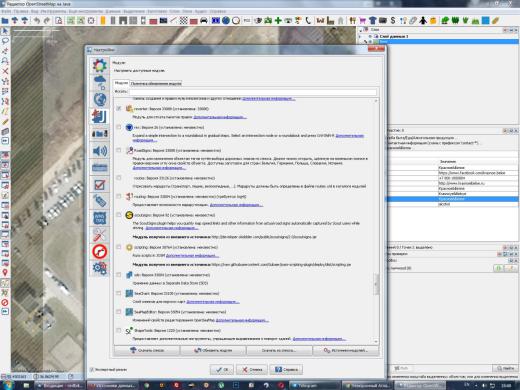The height and width of the screenshot is (390, 520).
Task: Click the Update plugins button
Action: point(213,350)
